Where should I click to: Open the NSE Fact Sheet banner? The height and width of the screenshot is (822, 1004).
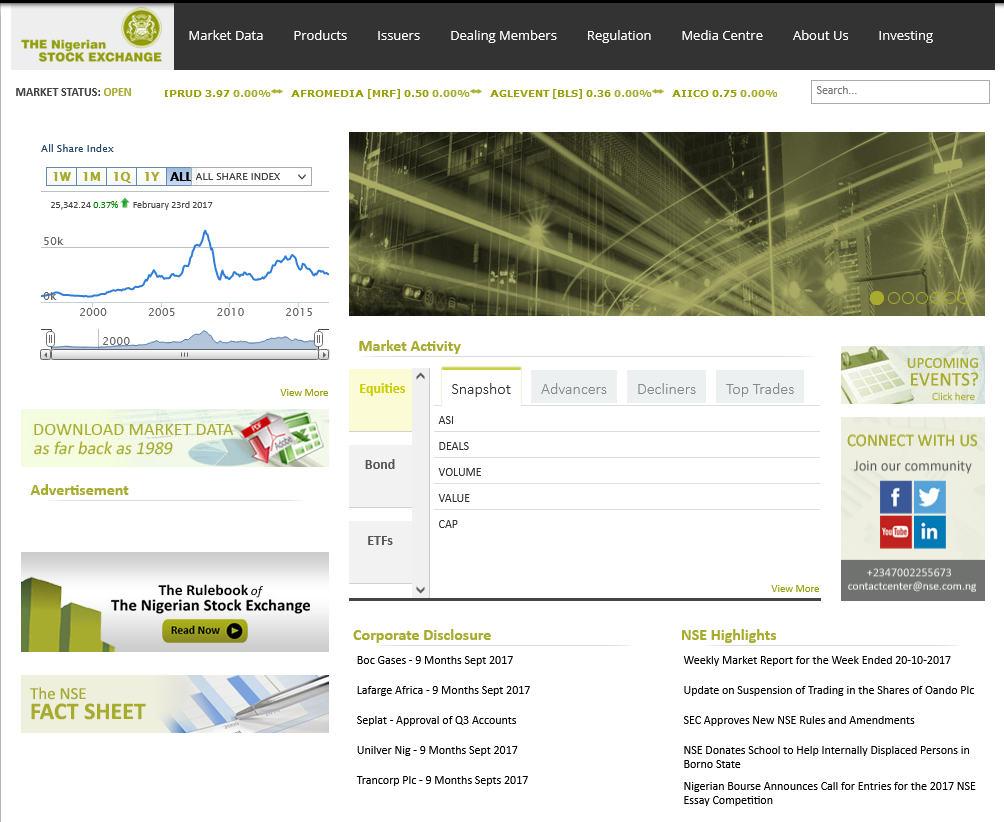[x=175, y=704]
